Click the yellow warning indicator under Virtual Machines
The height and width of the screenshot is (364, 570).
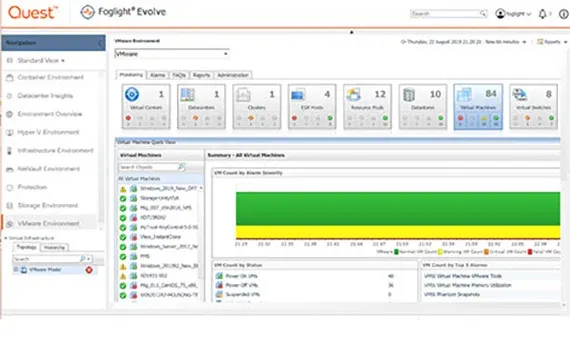coord(484,118)
